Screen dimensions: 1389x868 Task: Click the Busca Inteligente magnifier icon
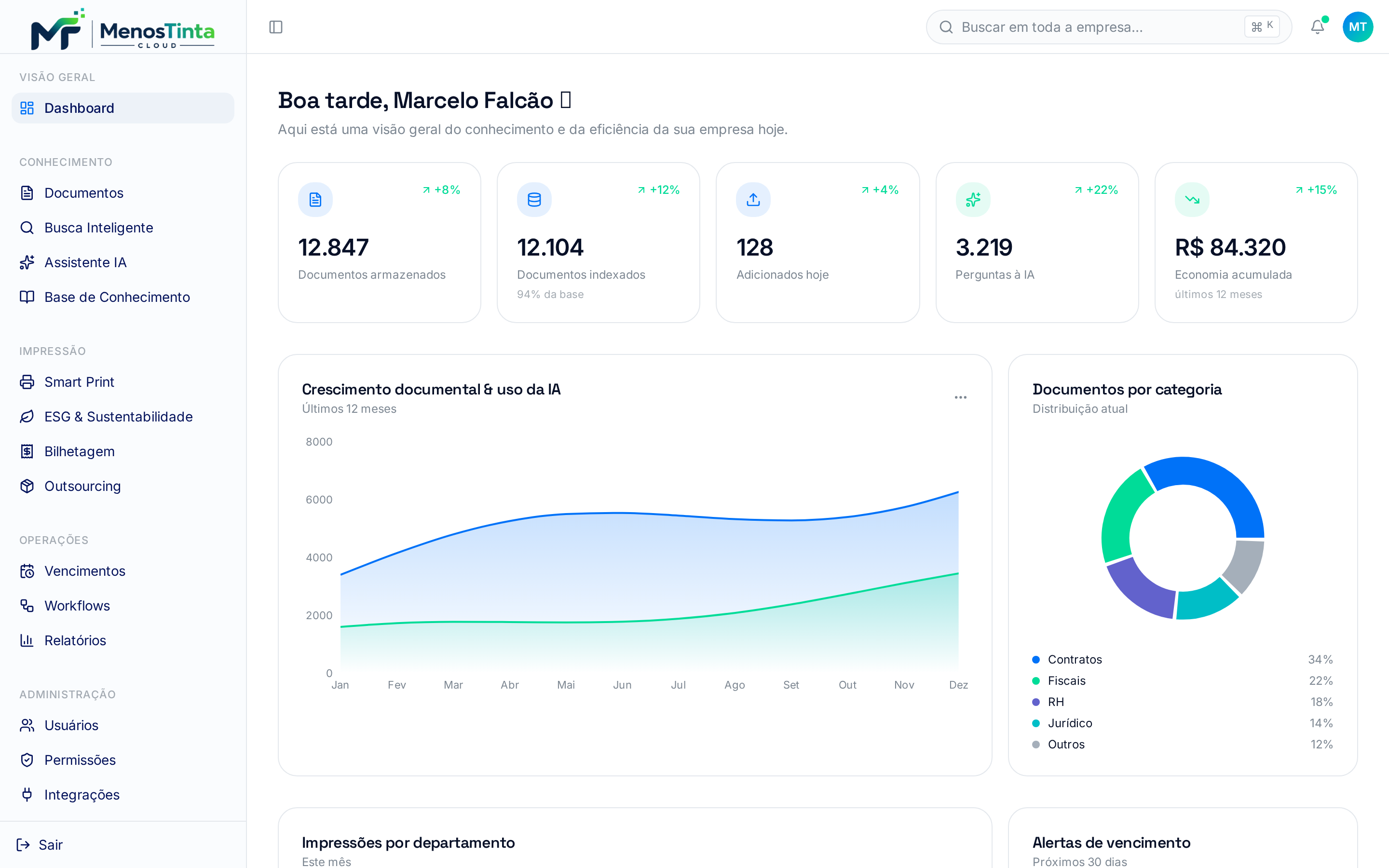pyautogui.click(x=27, y=227)
